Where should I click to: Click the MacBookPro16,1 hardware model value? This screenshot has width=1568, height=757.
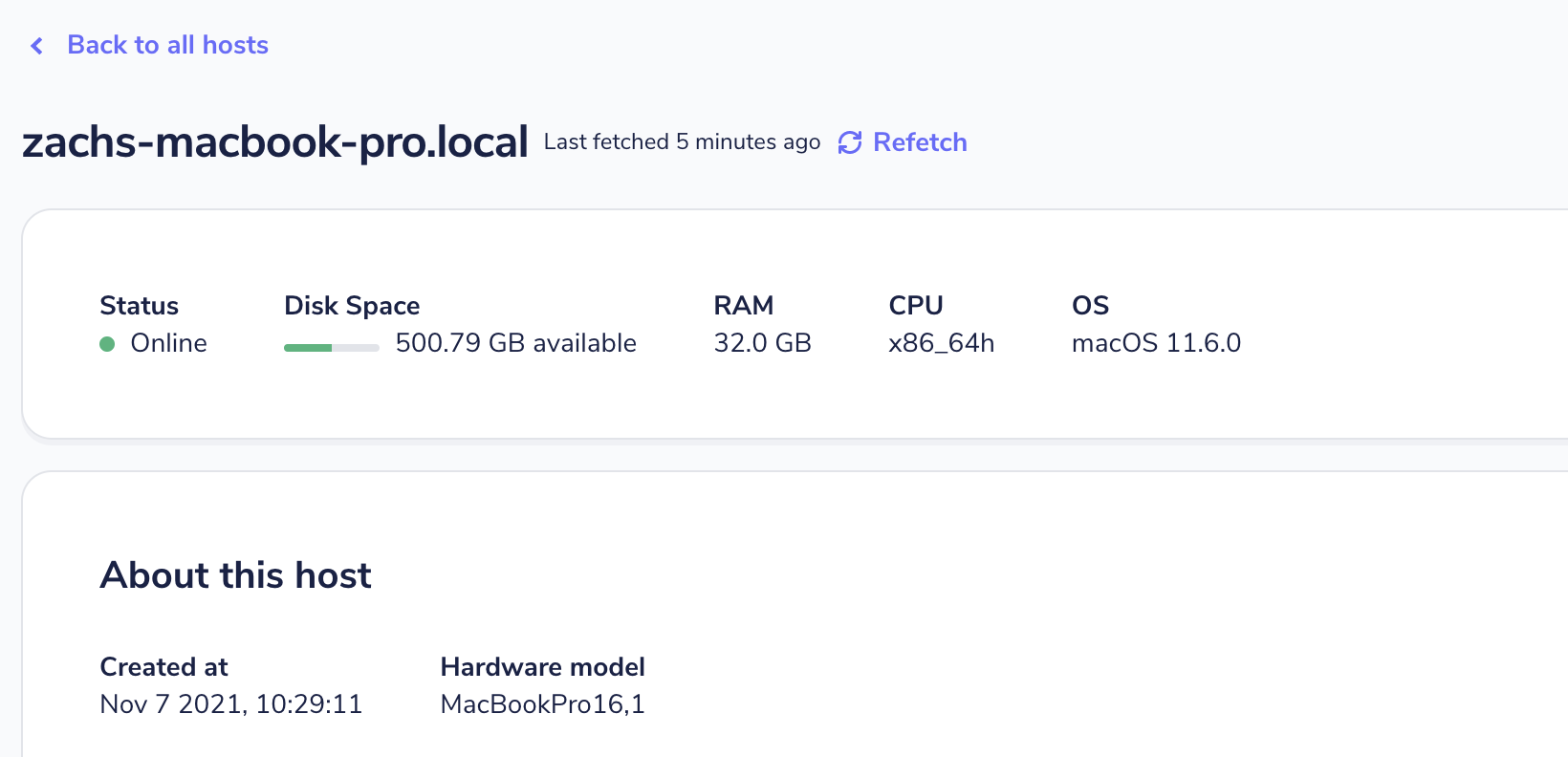pos(542,704)
